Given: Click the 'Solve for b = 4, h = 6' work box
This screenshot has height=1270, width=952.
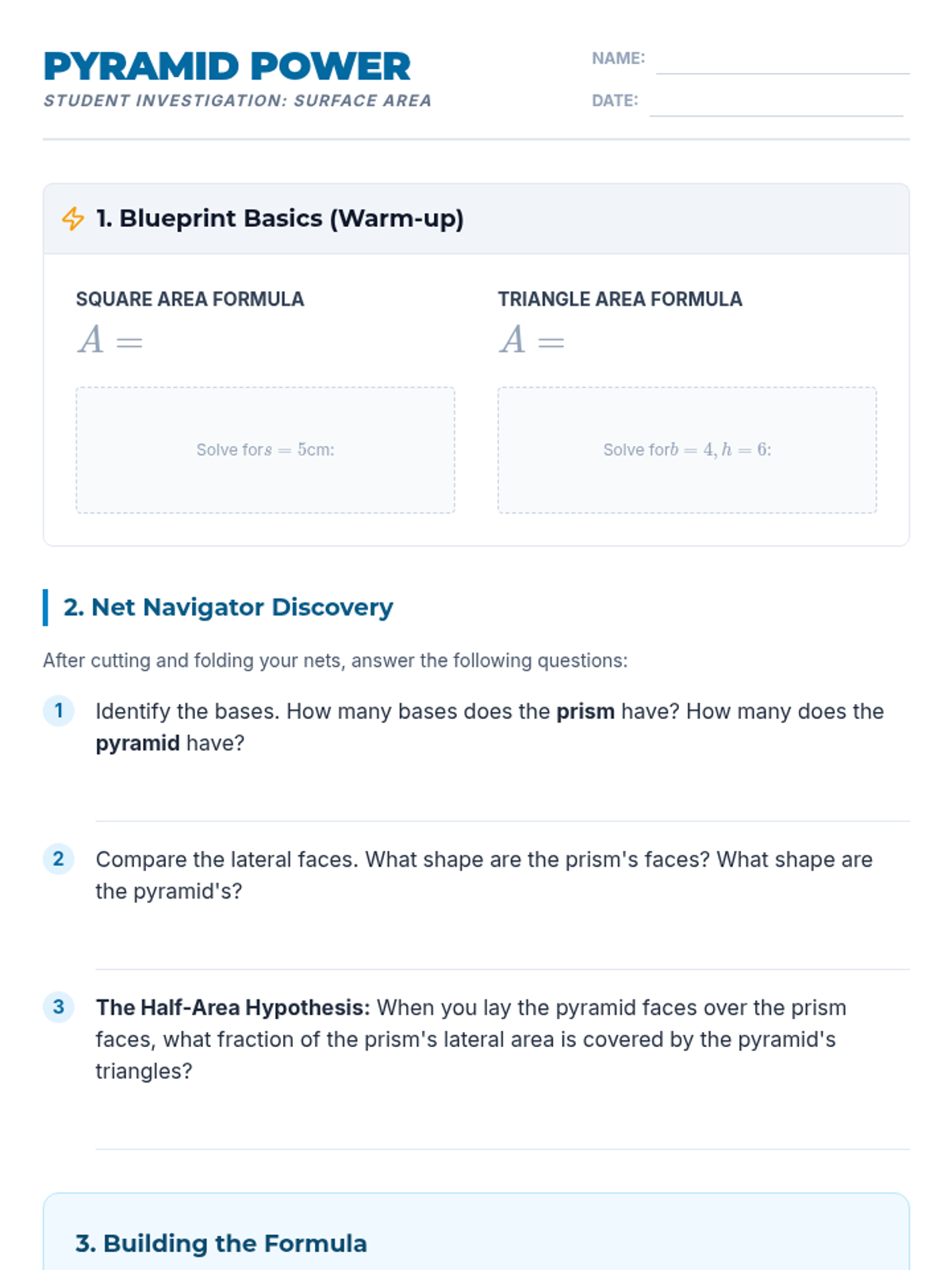Looking at the screenshot, I should 687,450.
